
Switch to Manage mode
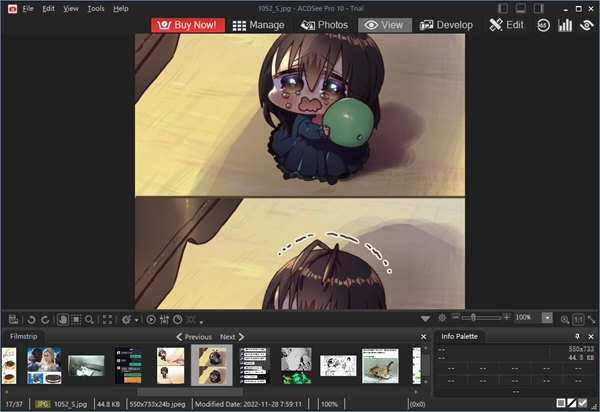(258, 25)
